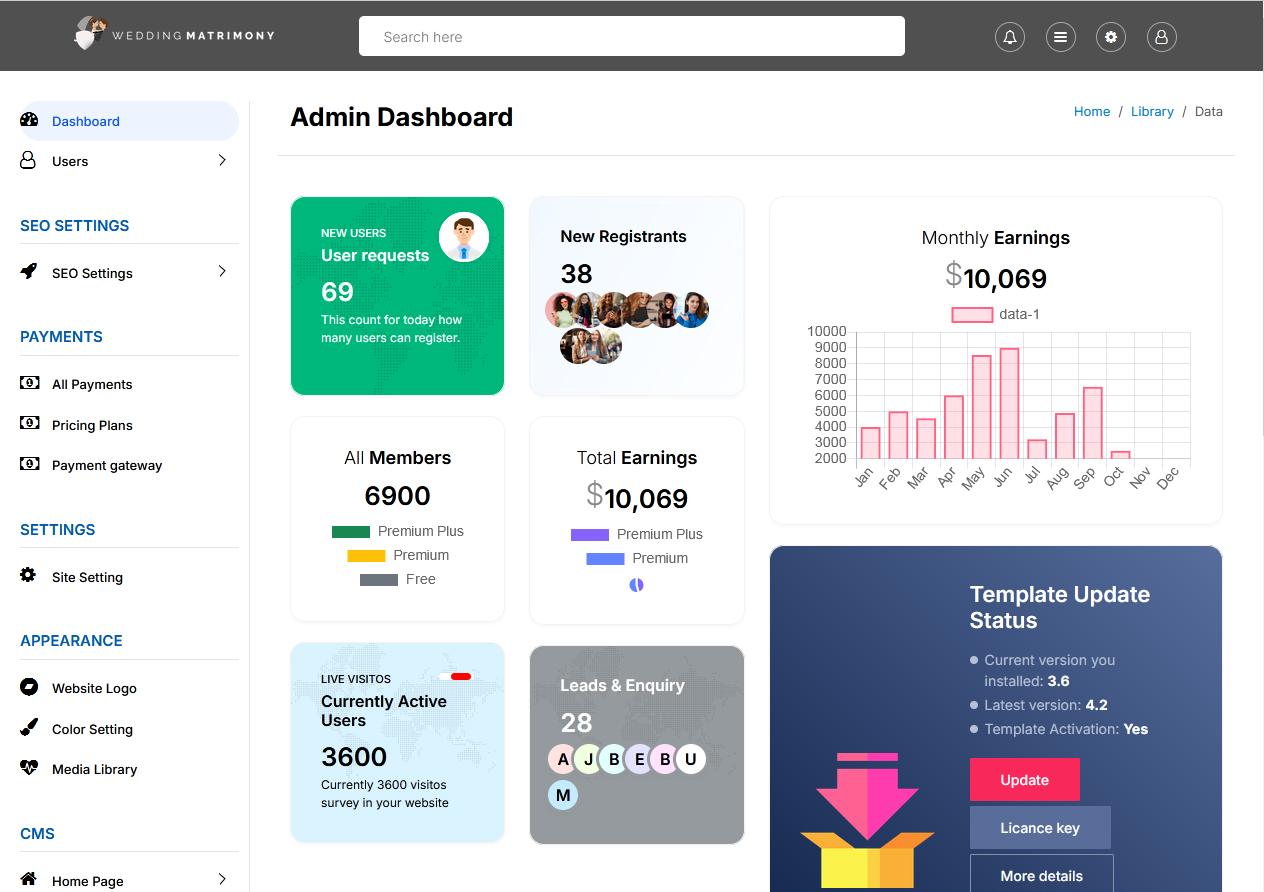Screen dimensions: 1264x892
Task: Expand the Users submenu chevron
Action: pos(222,160)
